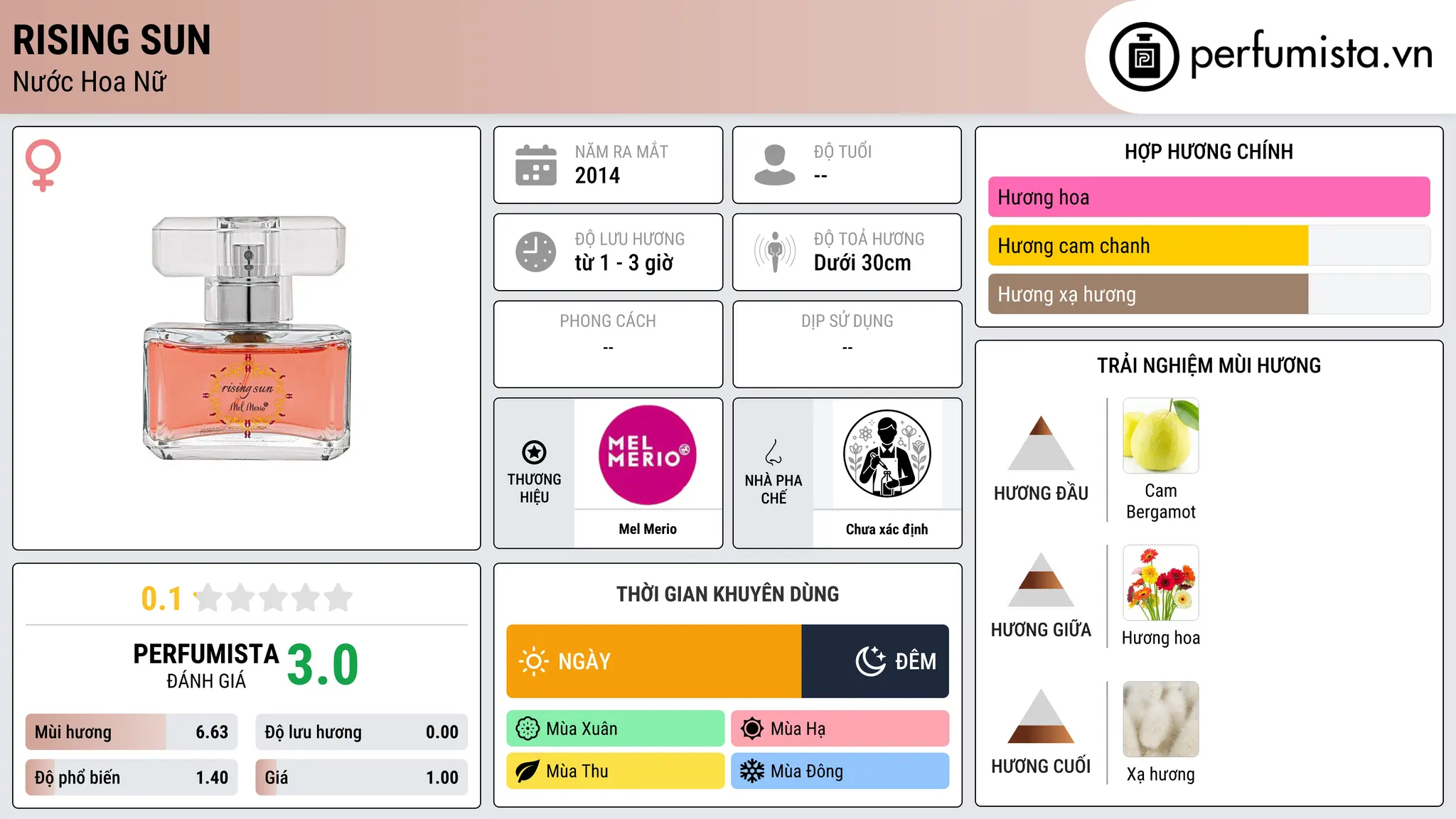Click the snowflake icon for Mùa Đông
The width and height of the screenshot is (1456, 819).
tap(752, 771)
